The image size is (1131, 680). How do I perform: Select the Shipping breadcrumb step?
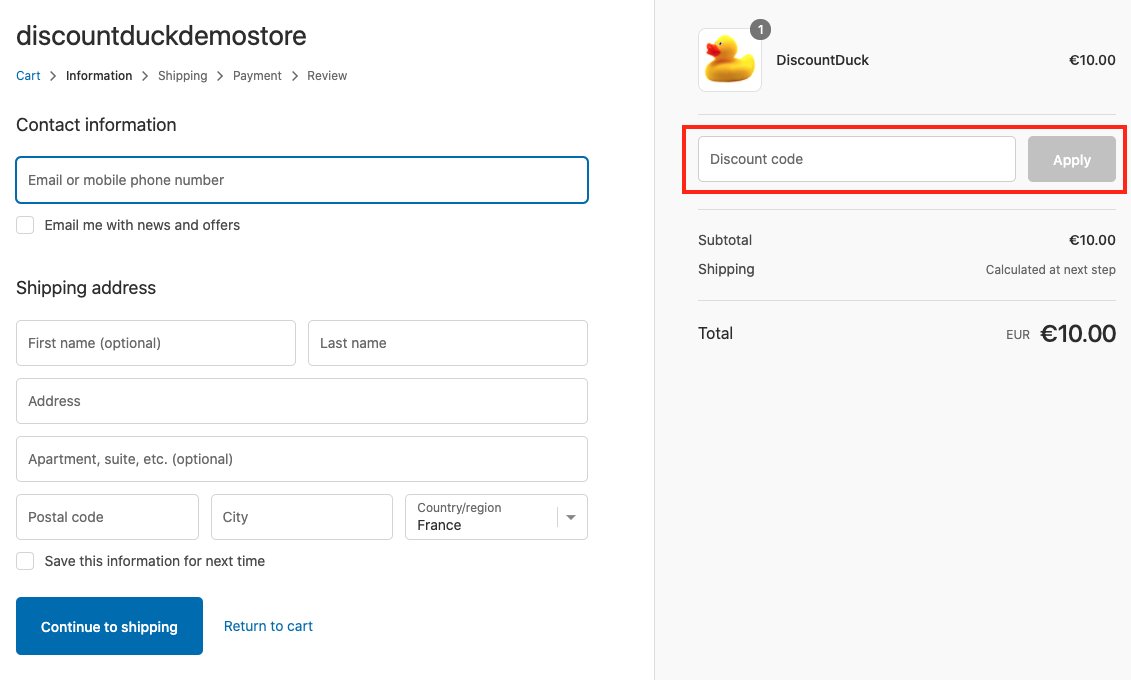[x=183, y=76]
